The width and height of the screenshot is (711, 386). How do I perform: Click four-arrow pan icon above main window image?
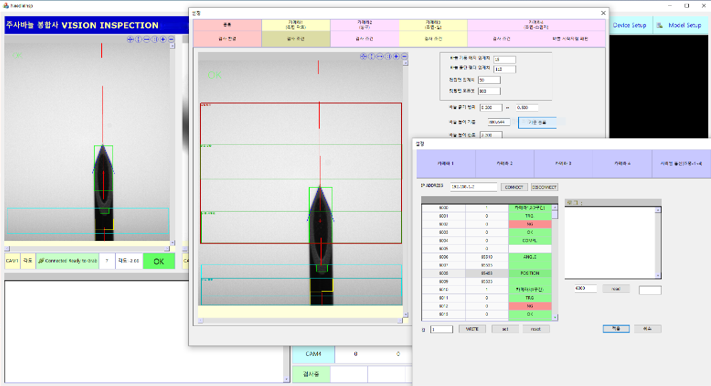[130, 39]
